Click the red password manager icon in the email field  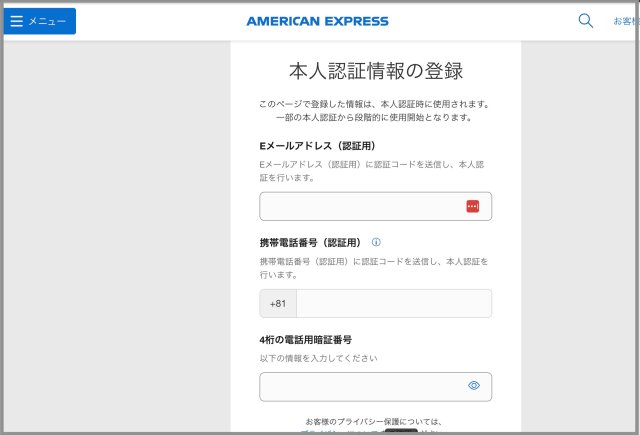[x=473, y=206]
